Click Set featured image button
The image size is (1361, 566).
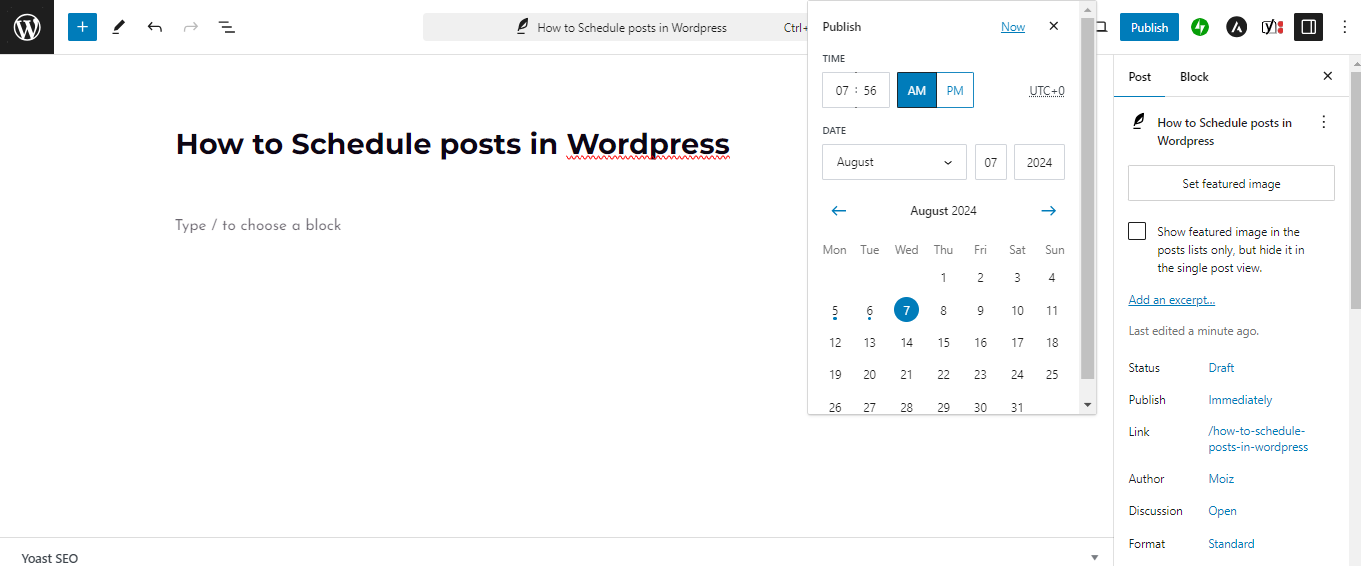[x=1231, y=183]
